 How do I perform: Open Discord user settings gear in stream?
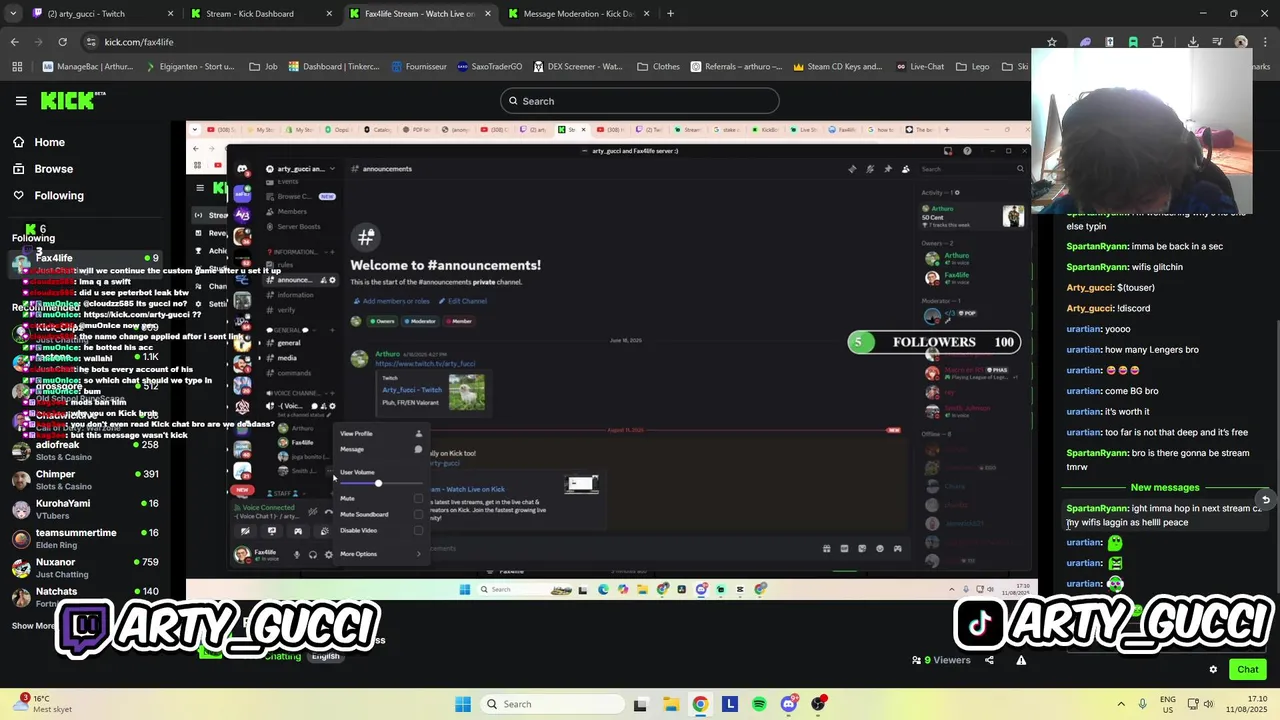click(329, 554)
